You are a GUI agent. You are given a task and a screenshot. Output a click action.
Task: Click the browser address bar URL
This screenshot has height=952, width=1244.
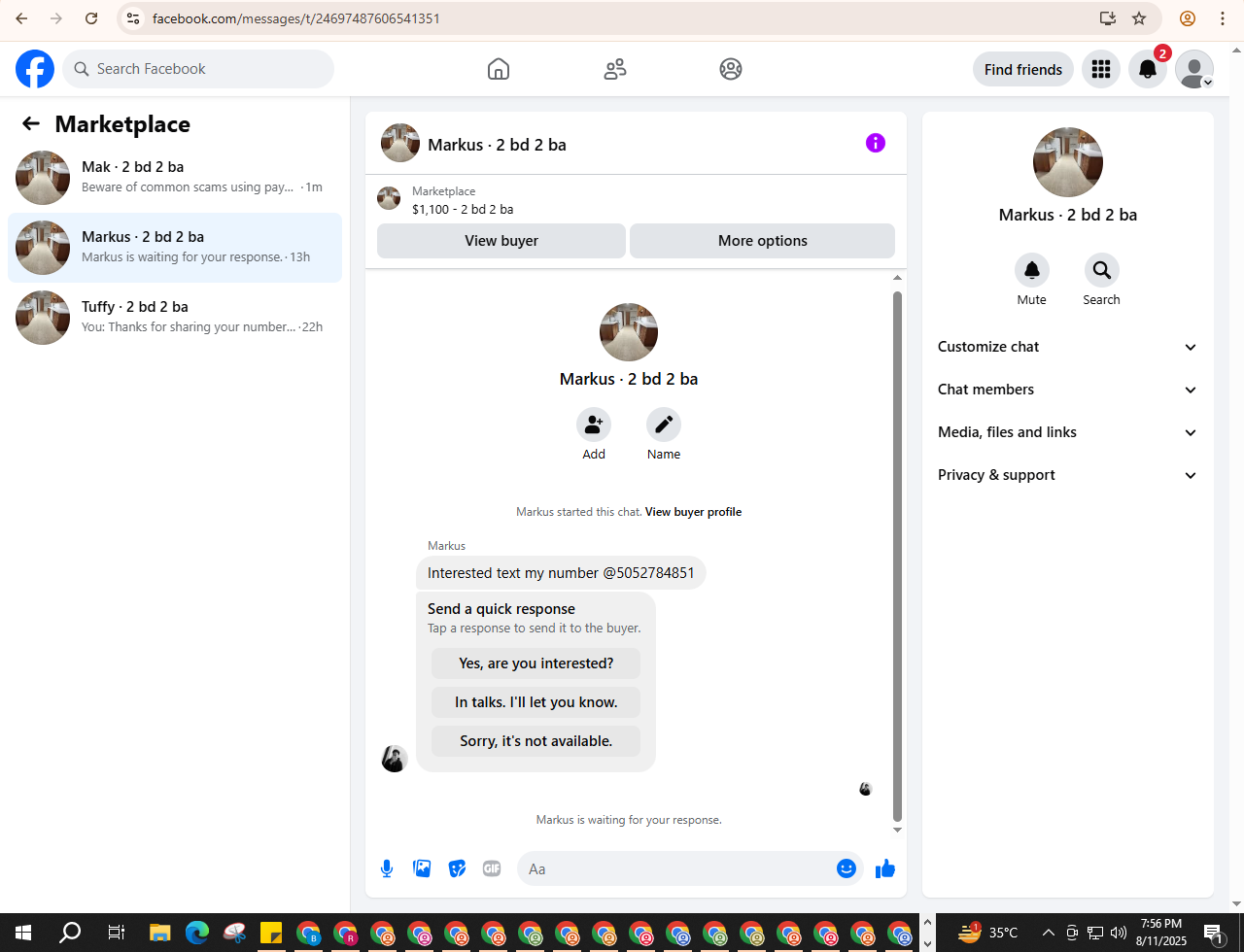pos(296,18)
